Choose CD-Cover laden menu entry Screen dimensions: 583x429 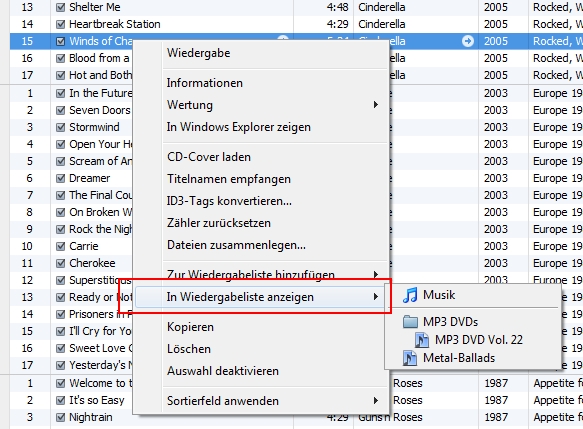tap(209, 157)
